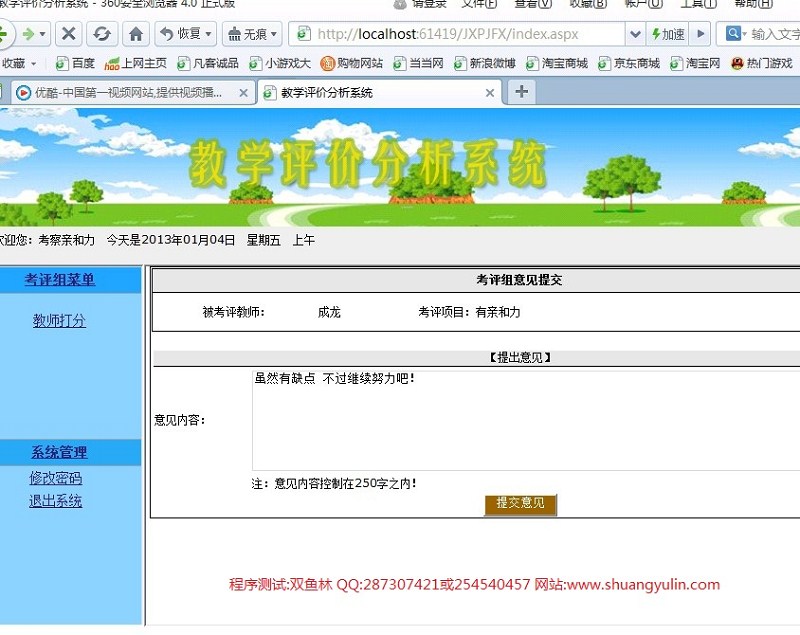Open the 热门游戏 bookmark

click(762, 63)
